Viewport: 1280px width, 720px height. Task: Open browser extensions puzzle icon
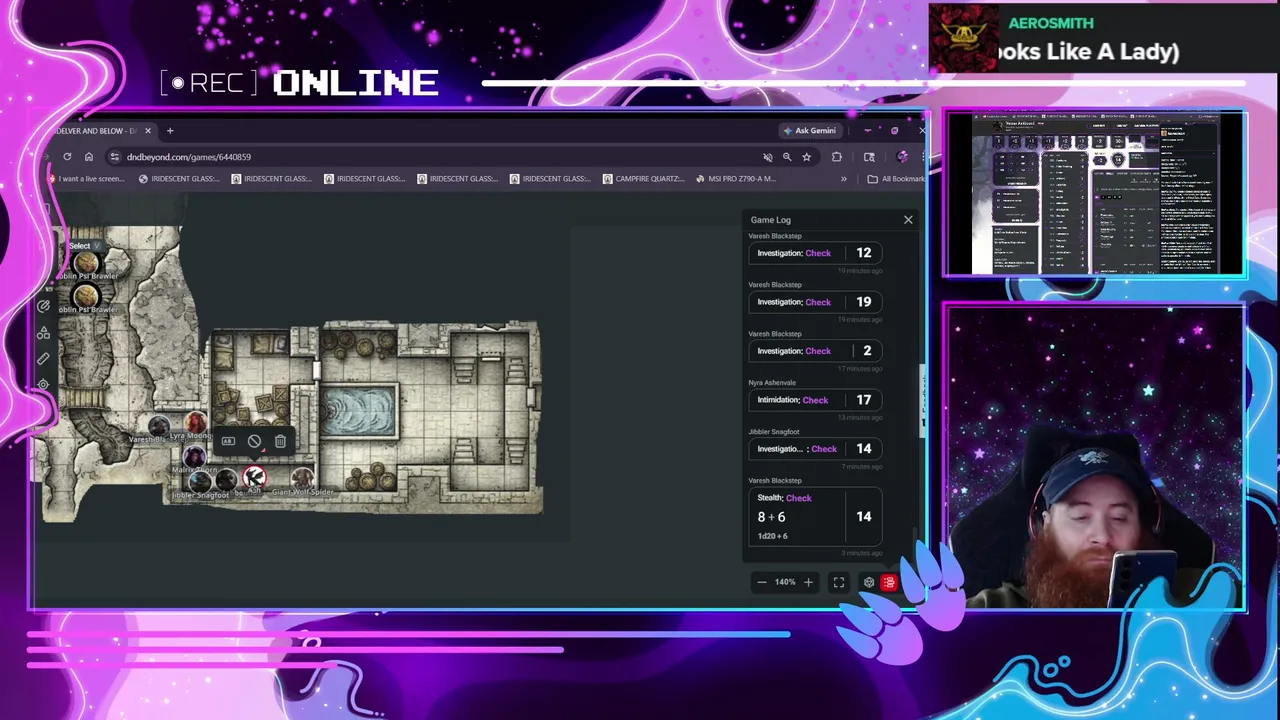coord(836,157)
